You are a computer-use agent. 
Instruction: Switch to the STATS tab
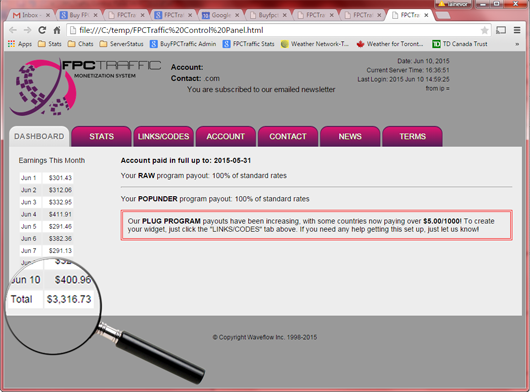(101, 137)
